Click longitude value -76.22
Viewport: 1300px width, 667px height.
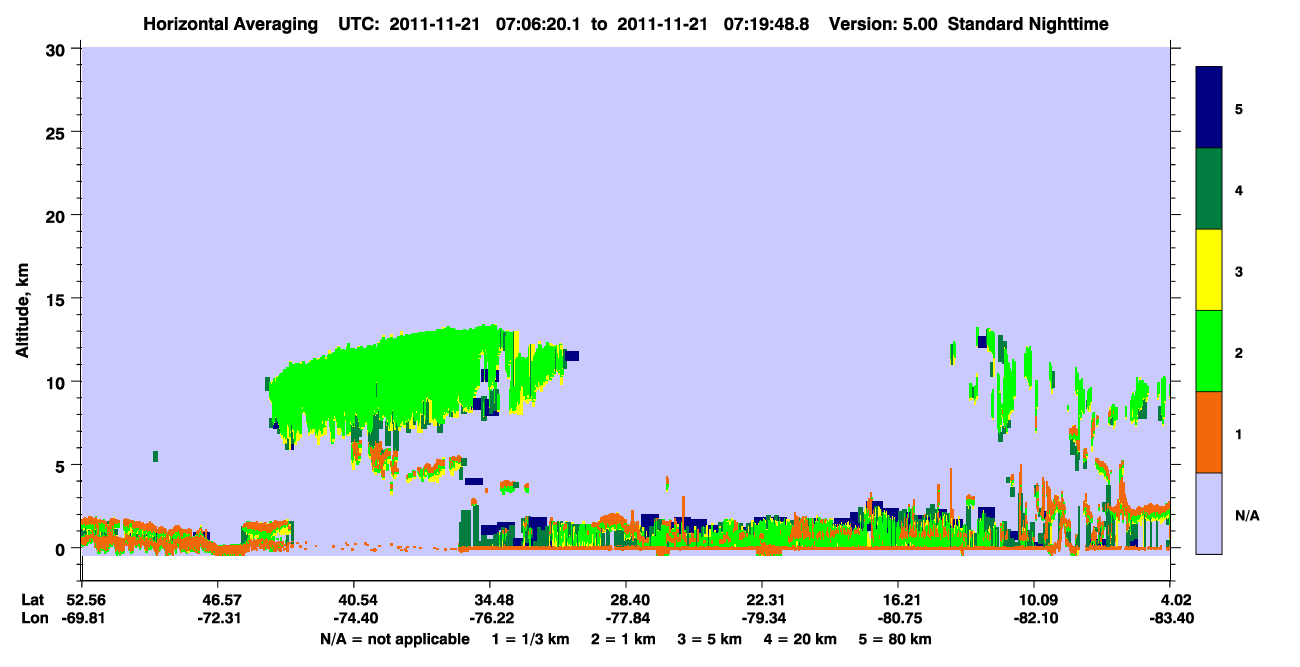point(489,617)
